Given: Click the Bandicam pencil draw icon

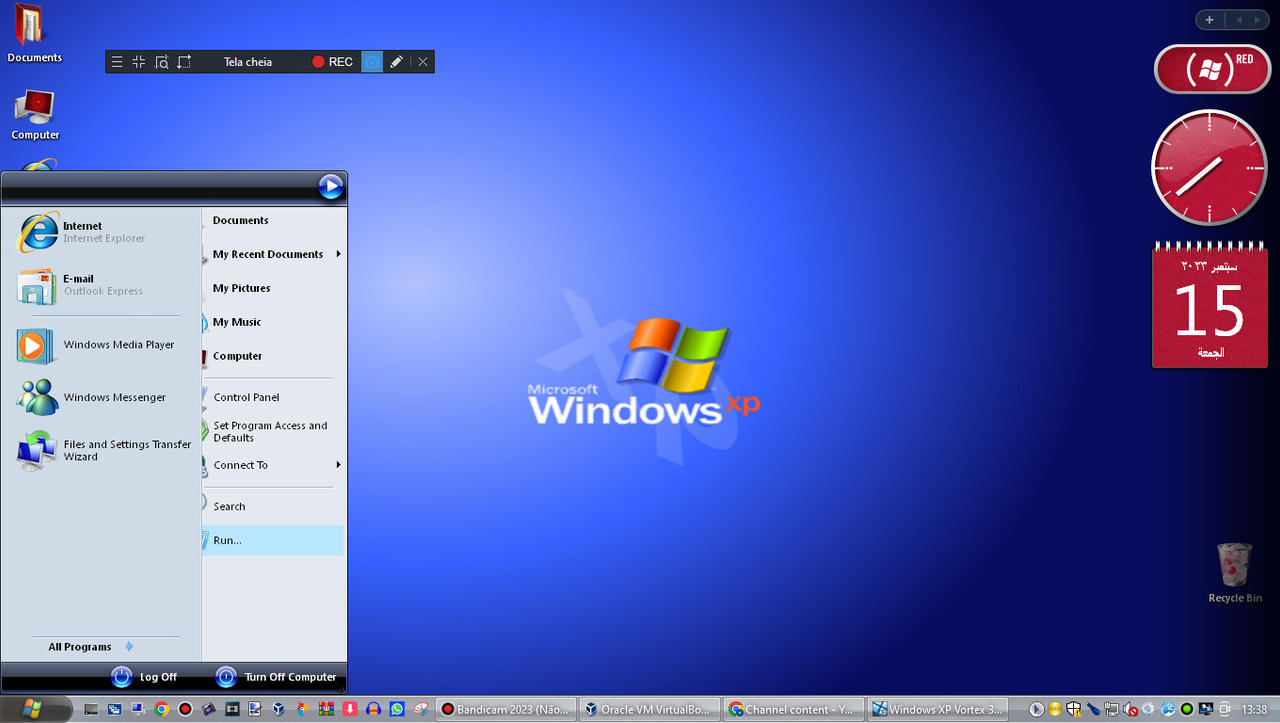Looking at the screenshot, I should pos(396,62).
